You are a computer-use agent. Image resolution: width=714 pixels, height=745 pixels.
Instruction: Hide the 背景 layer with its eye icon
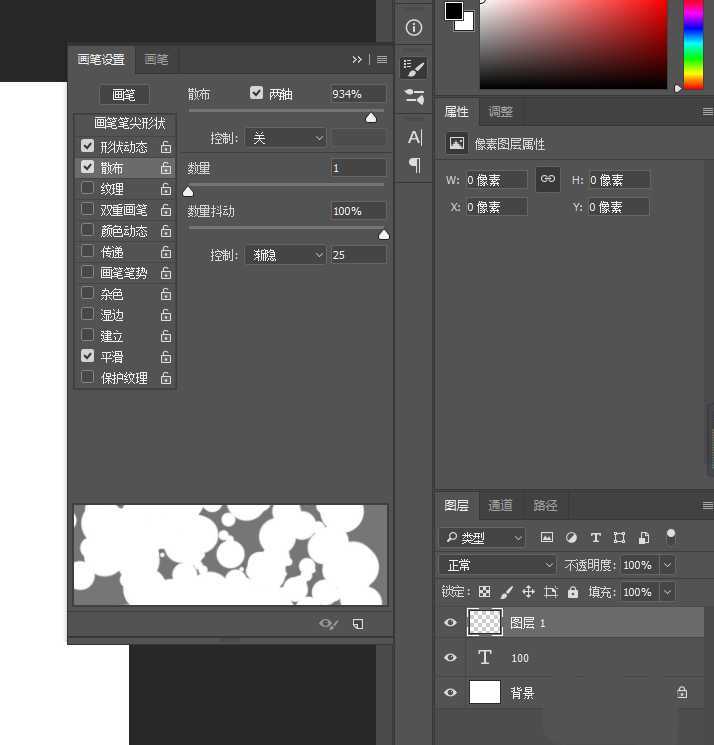450,693
